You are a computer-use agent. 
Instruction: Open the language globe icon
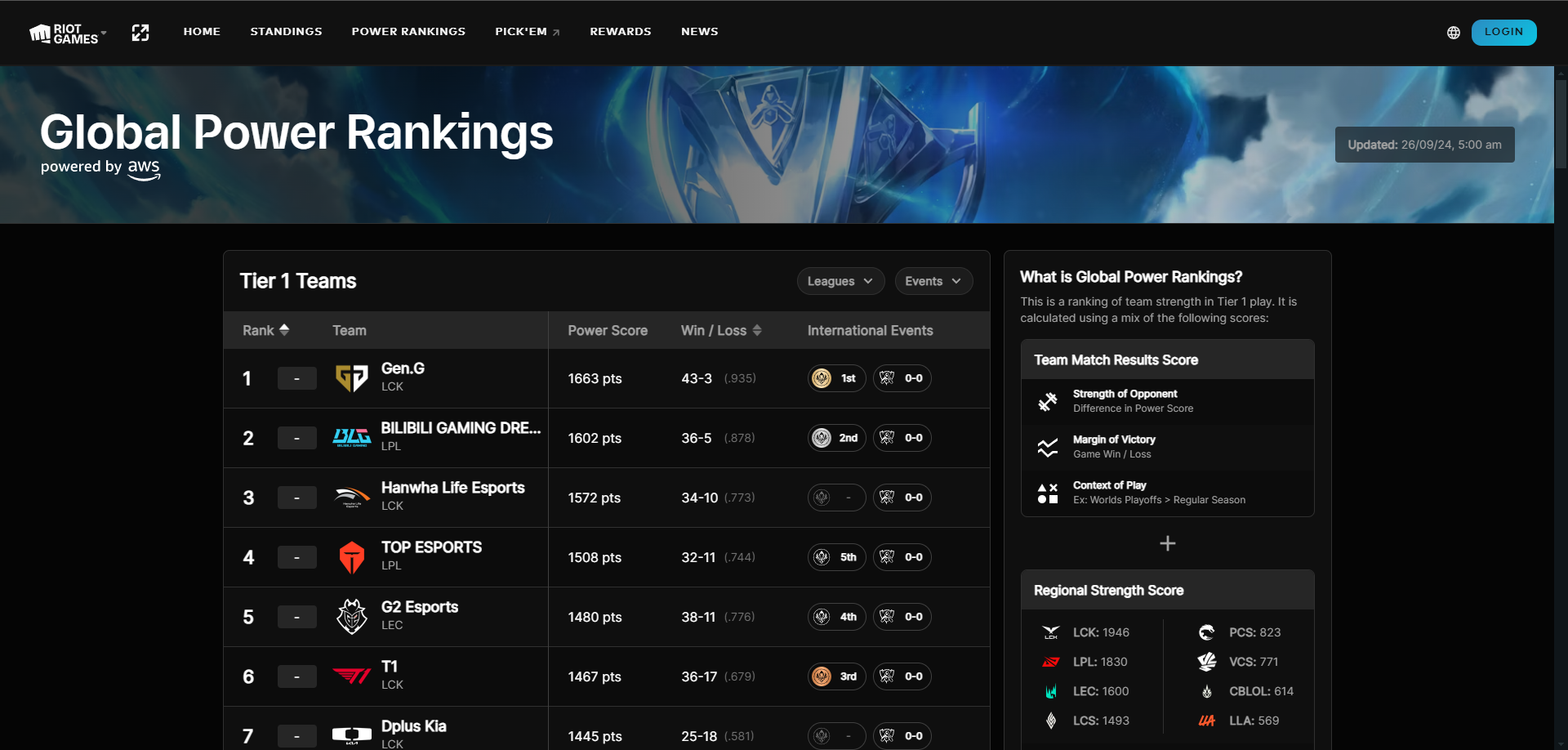[1454, 33]
